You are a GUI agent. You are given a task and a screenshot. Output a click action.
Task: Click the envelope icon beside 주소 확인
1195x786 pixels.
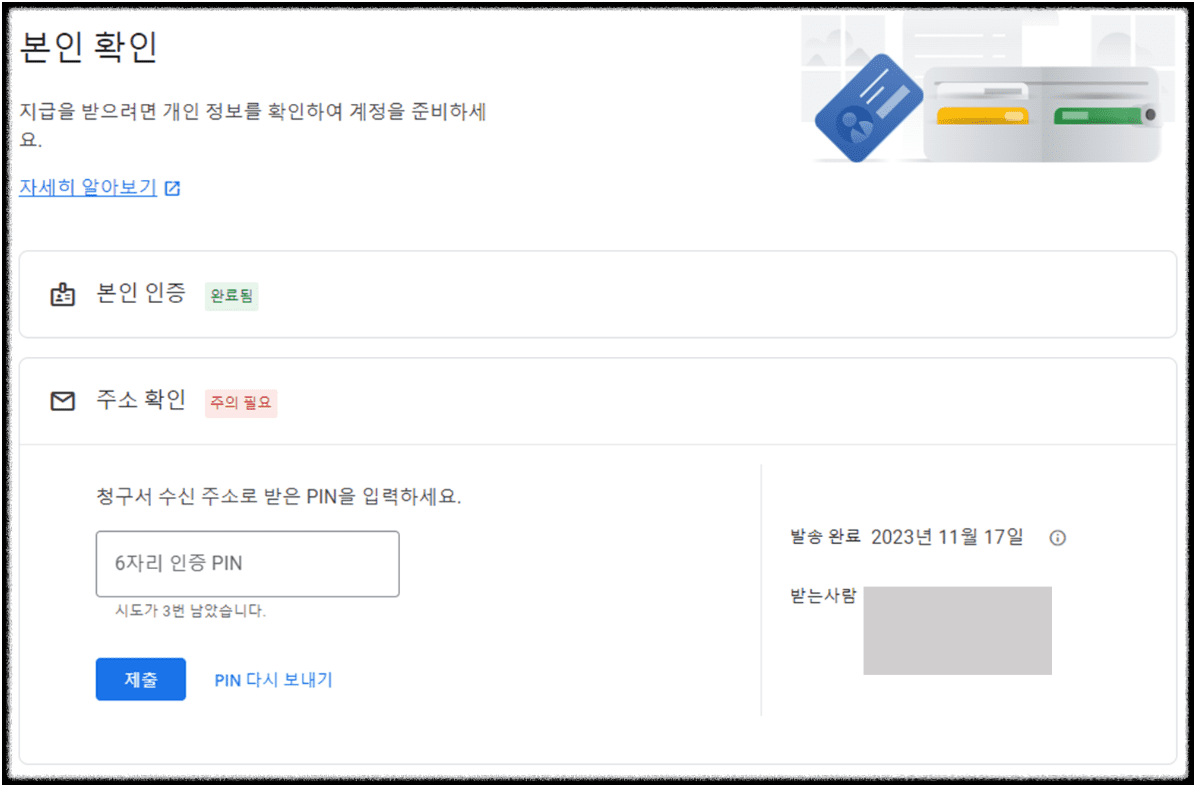click(x=63, y=400)
